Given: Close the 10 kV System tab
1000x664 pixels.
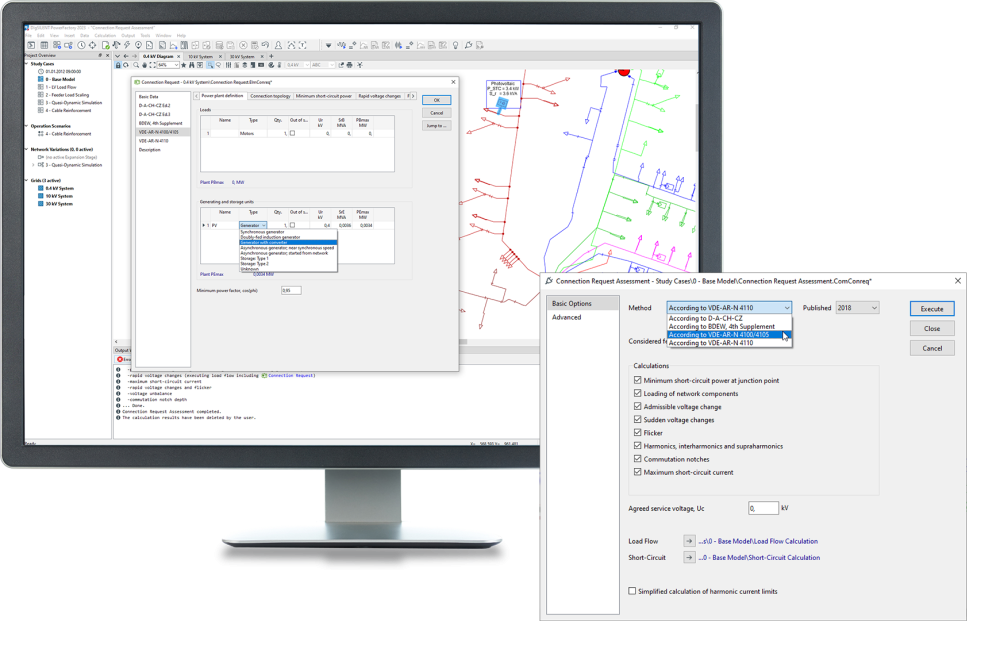Looking at the screenshot, I should click(x=220, y=57).
